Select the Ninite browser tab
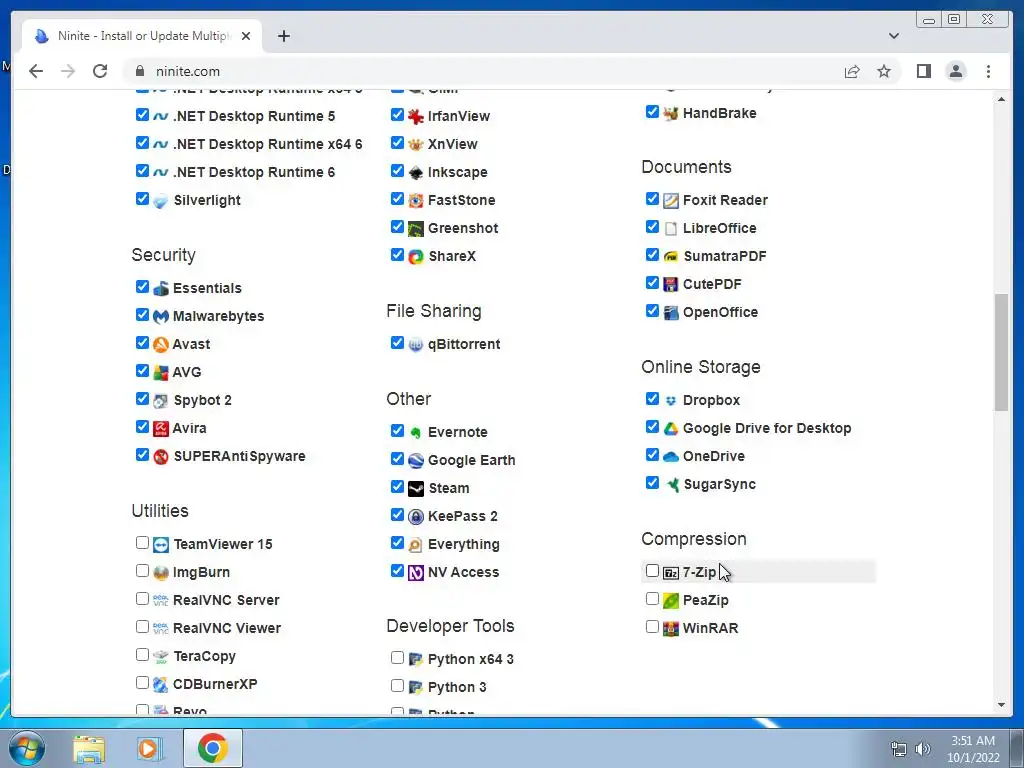 click(142, 36)
